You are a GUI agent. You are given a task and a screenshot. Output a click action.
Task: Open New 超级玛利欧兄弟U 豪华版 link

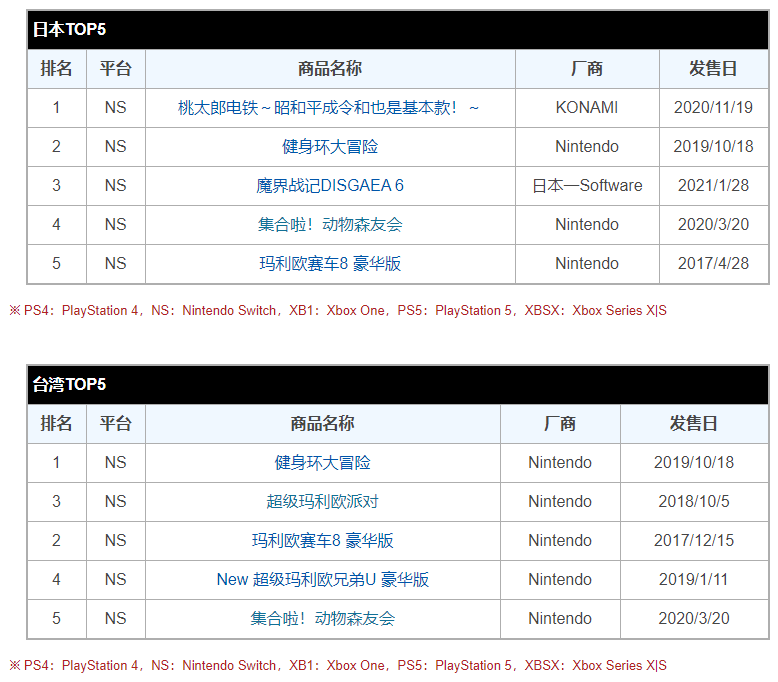point(323,579)
